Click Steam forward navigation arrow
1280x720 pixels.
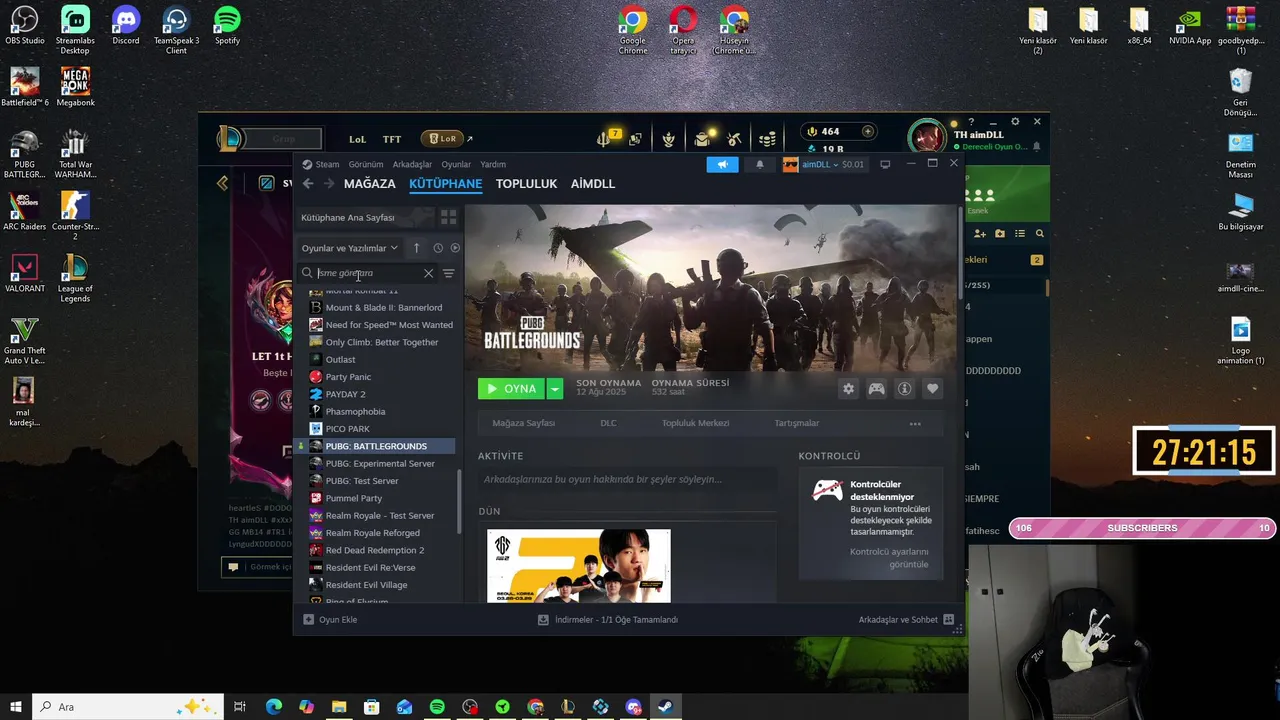pos(329,184)
